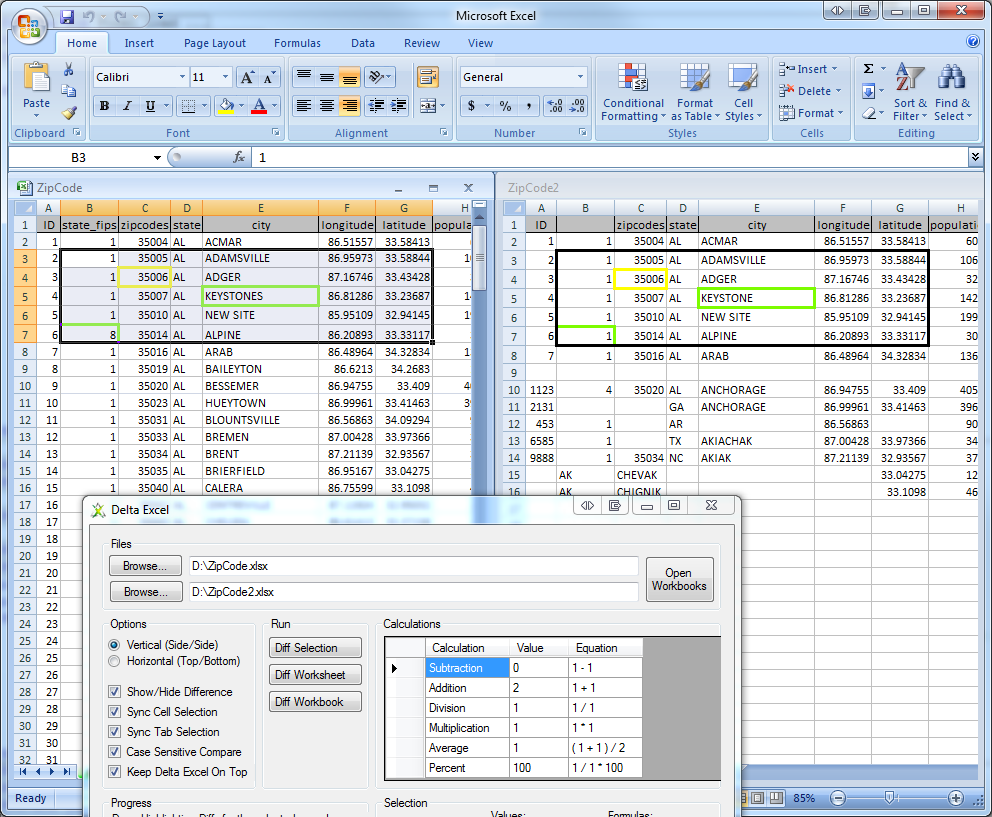
Task: Align text left in cell
Action: tap(304, 106)
